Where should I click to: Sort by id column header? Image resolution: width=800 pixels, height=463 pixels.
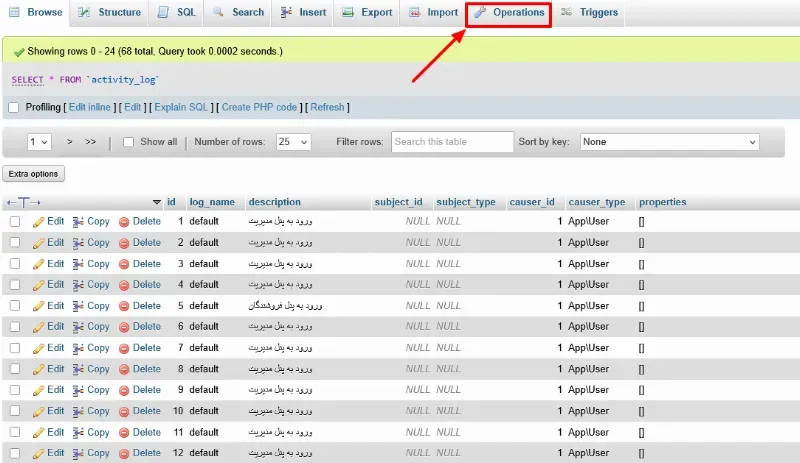(x=171, y=202)
